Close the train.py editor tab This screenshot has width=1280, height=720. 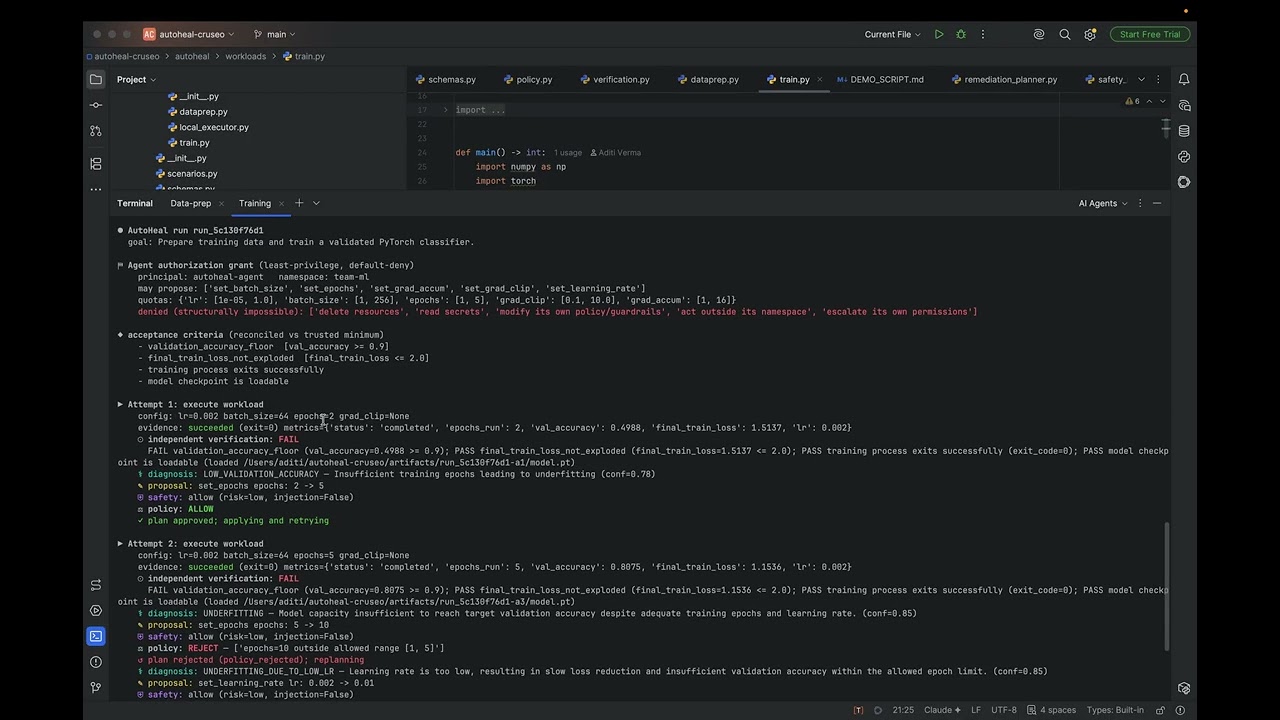[x=820, y=79]
